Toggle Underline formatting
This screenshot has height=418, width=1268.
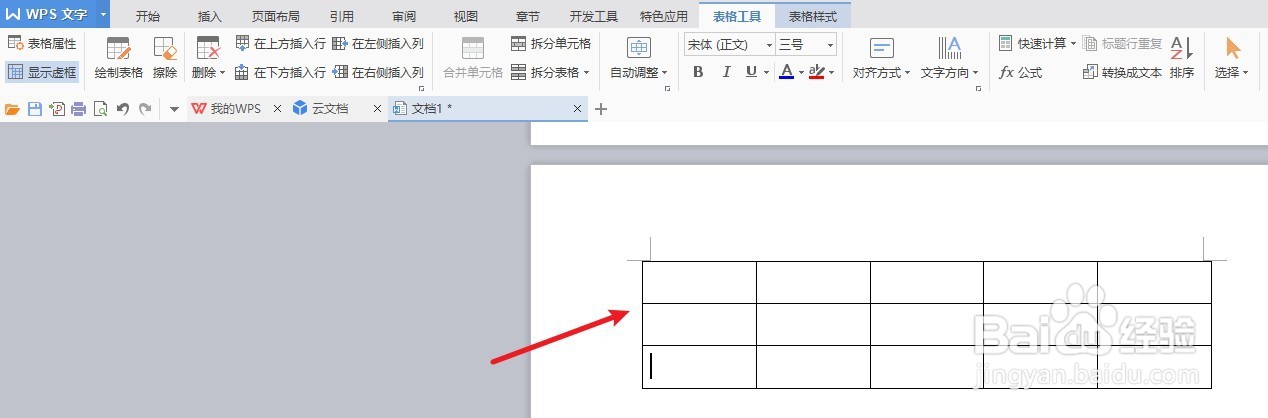pyautogui.click(x=751, y=72)
